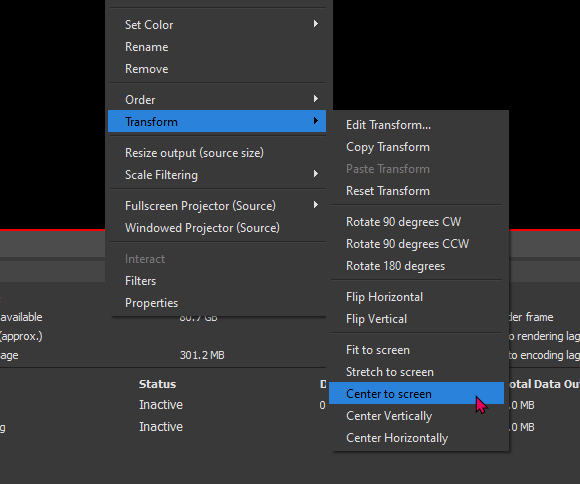This screenshot has height=484, width=580.
Task: Open Properties from the context menu
Action: (217, 303)
